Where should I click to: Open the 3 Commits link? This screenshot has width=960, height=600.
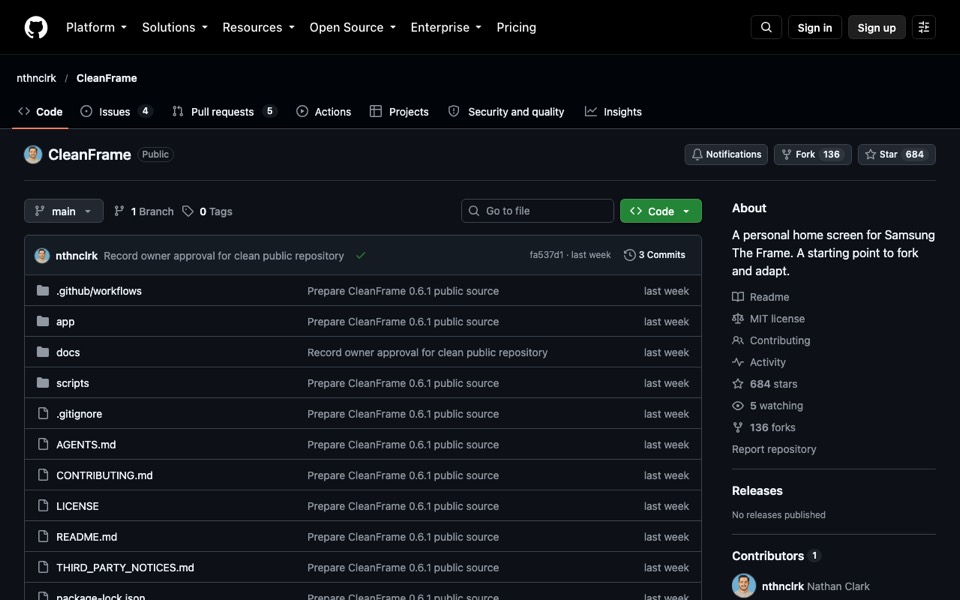pos(654,255)
